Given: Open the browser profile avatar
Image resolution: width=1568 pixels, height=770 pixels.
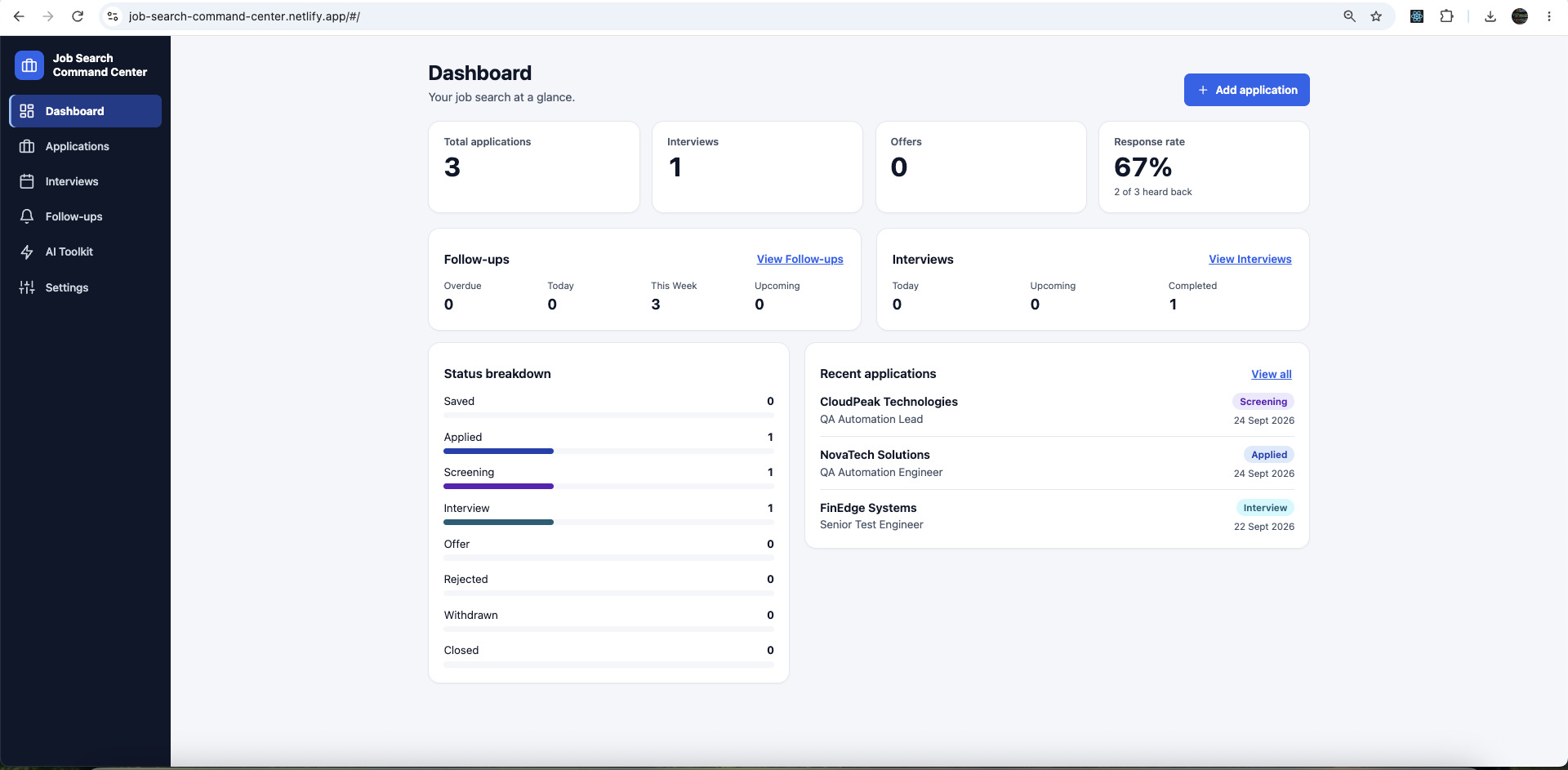Looking at the screenshot, I should [1520, 16].
